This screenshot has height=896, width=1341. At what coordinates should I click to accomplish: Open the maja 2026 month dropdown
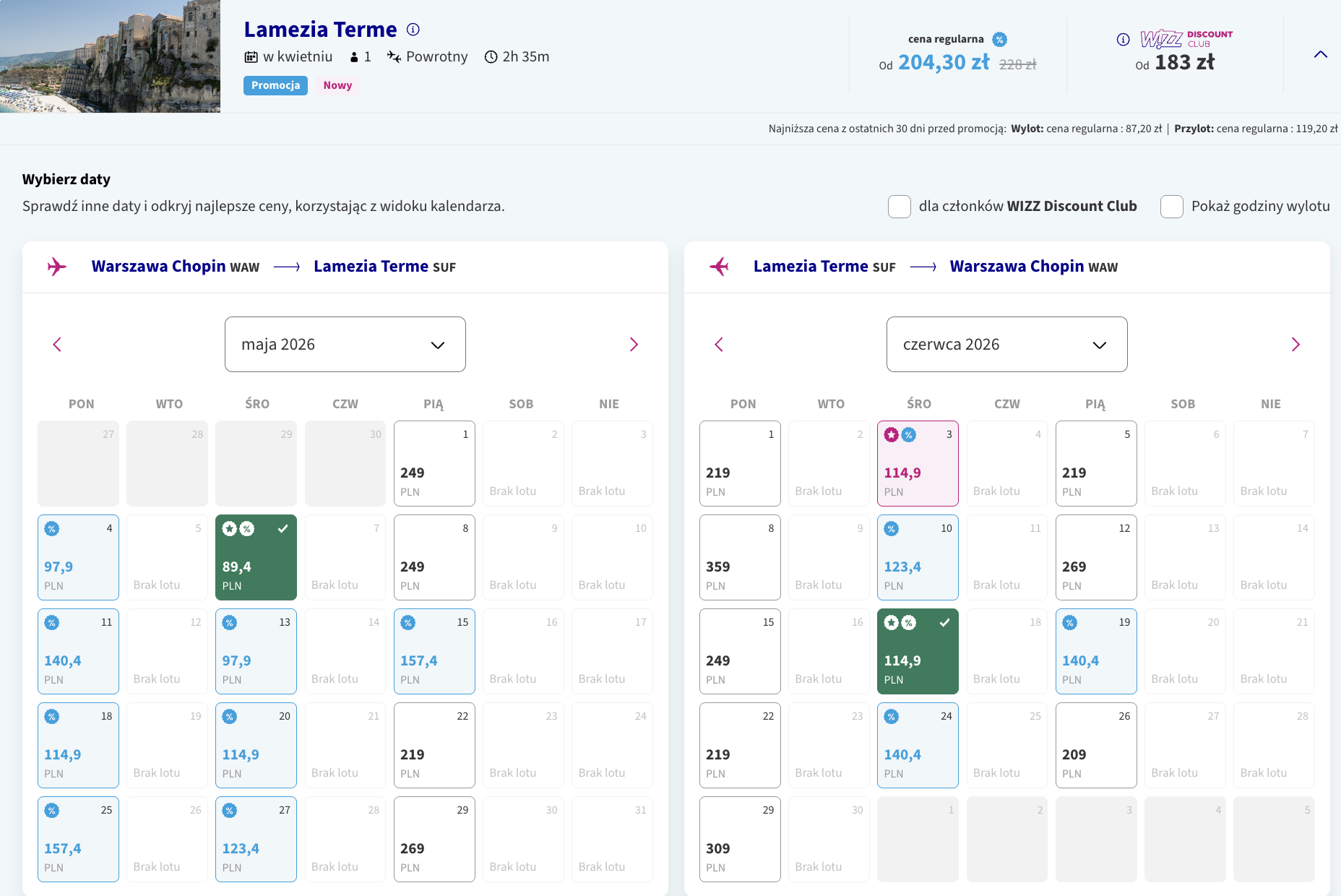pyautogui.click(x=345, y=345)
